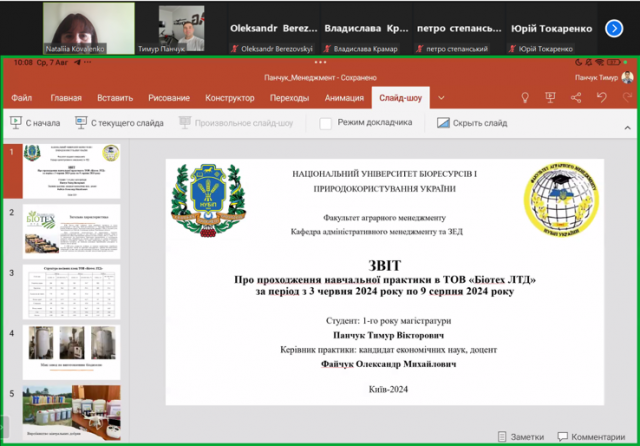Image resolution: width=640 pixels, height=446 pixels.
Task: Switch to the Главная ribbon tab
Action: 66,98
